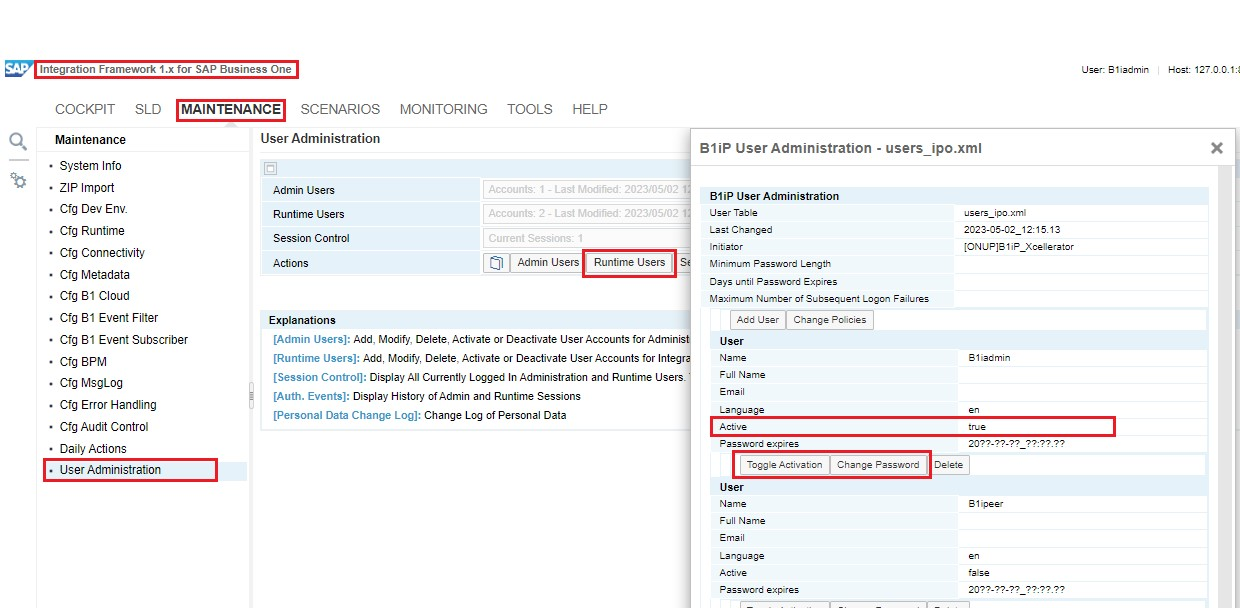Switch to the MONITORING menu

[443, 109]
